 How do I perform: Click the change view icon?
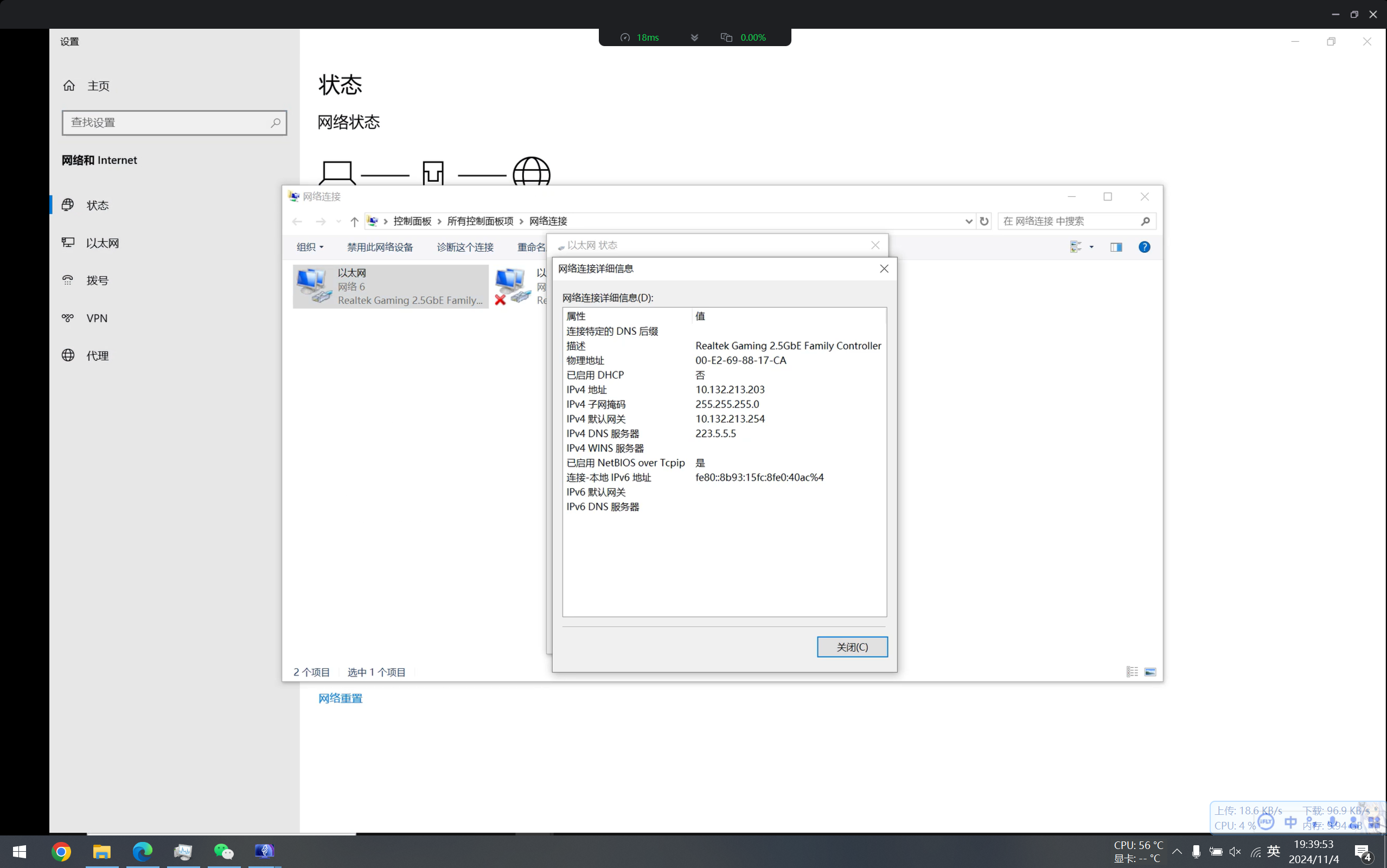pos(1076,247)
